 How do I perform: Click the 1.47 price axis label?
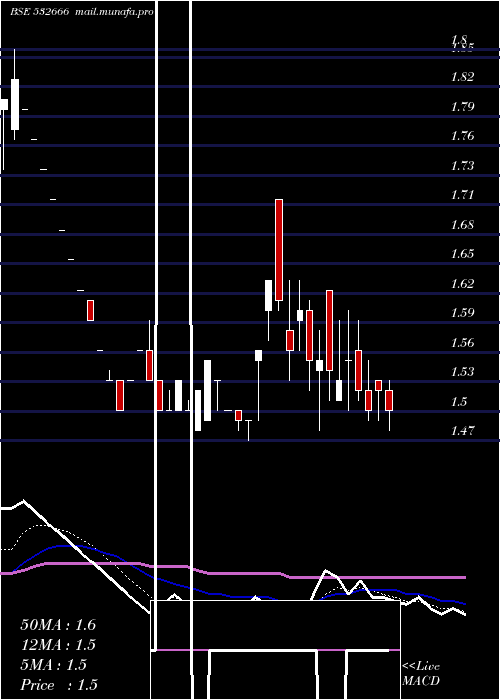(x=462, y=431)
